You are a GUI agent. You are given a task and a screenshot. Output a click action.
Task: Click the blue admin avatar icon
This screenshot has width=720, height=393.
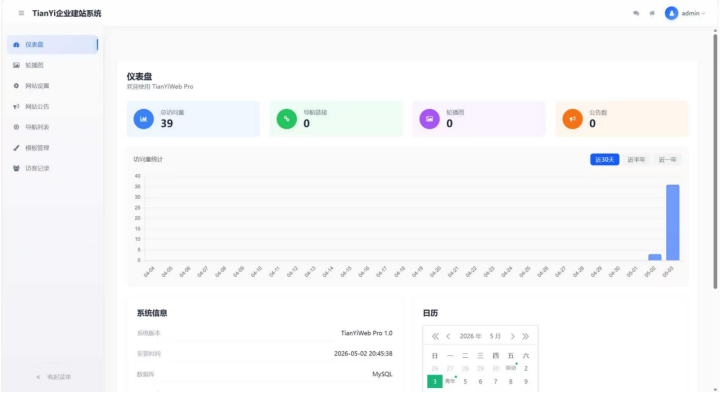[x=671, y=13]
